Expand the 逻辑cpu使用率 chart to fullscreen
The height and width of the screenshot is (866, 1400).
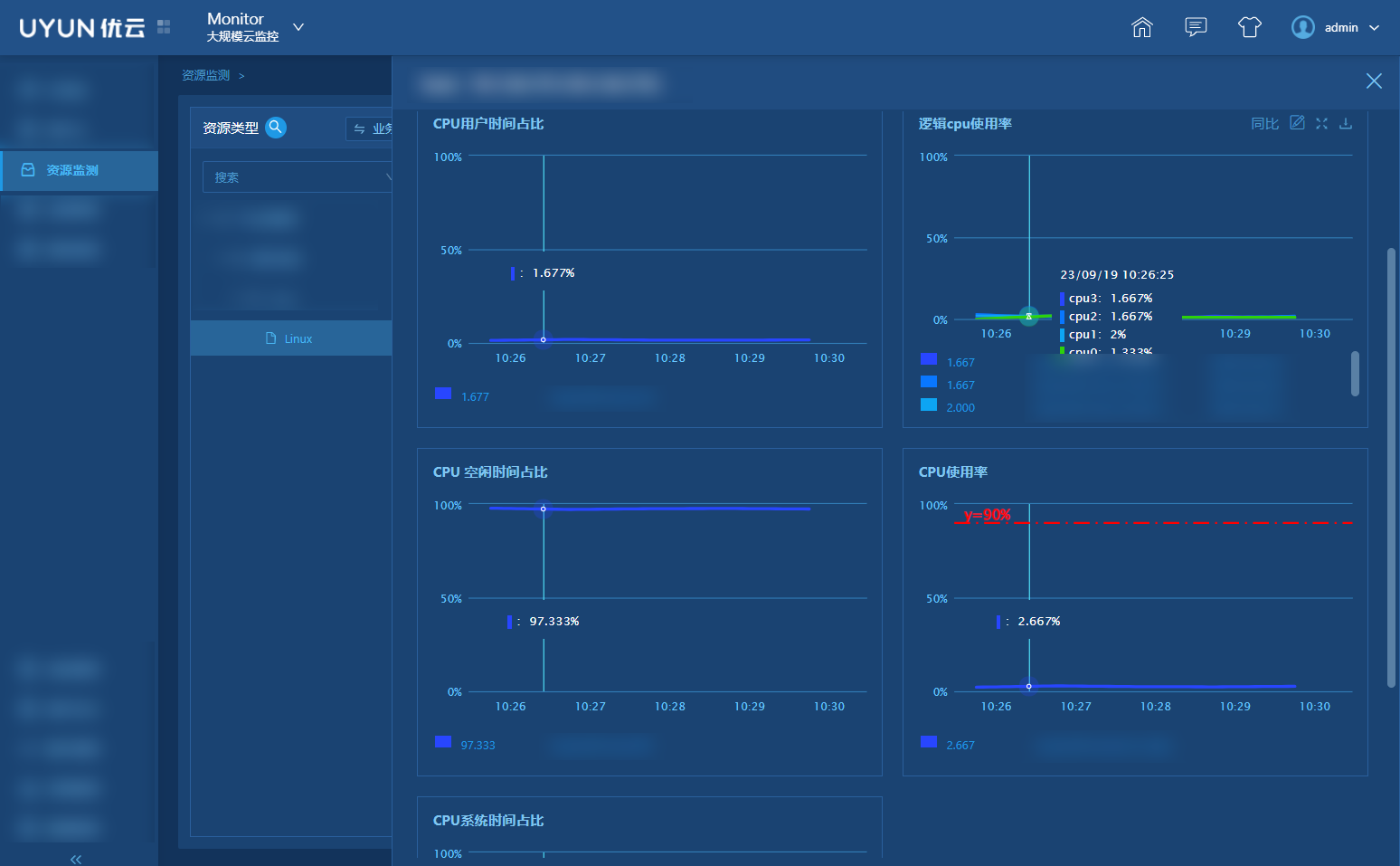pos(1321,123)
